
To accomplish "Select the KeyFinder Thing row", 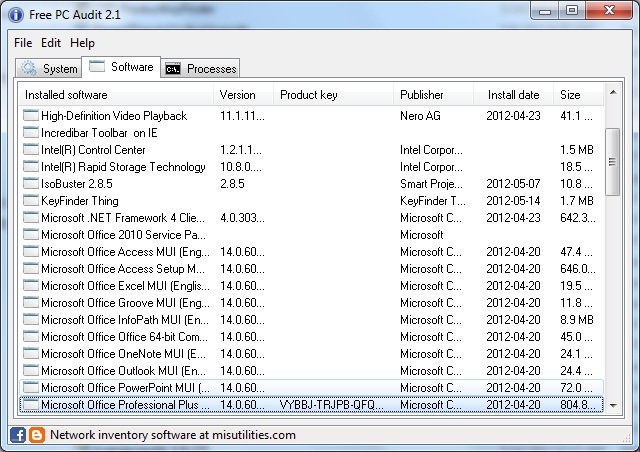I will pyautogui.click(x=311, y=201).
